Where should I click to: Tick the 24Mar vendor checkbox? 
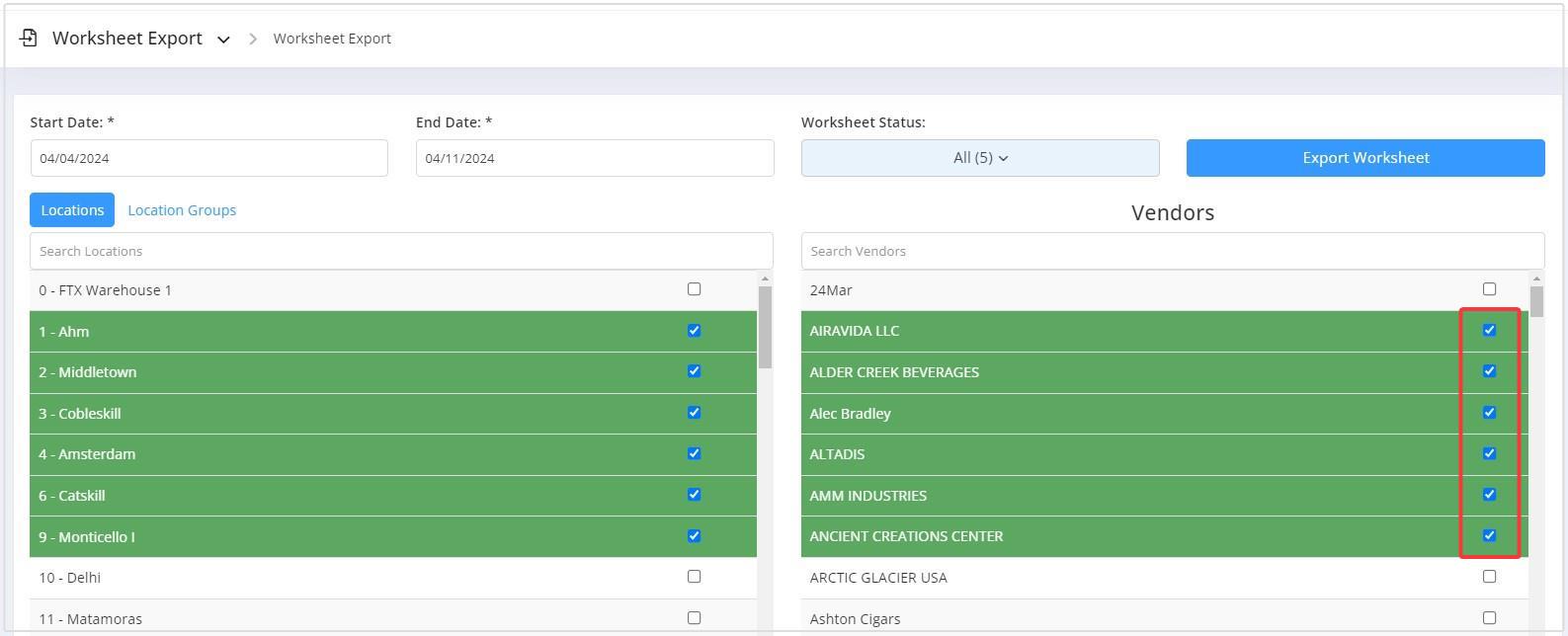(1489, 289)
